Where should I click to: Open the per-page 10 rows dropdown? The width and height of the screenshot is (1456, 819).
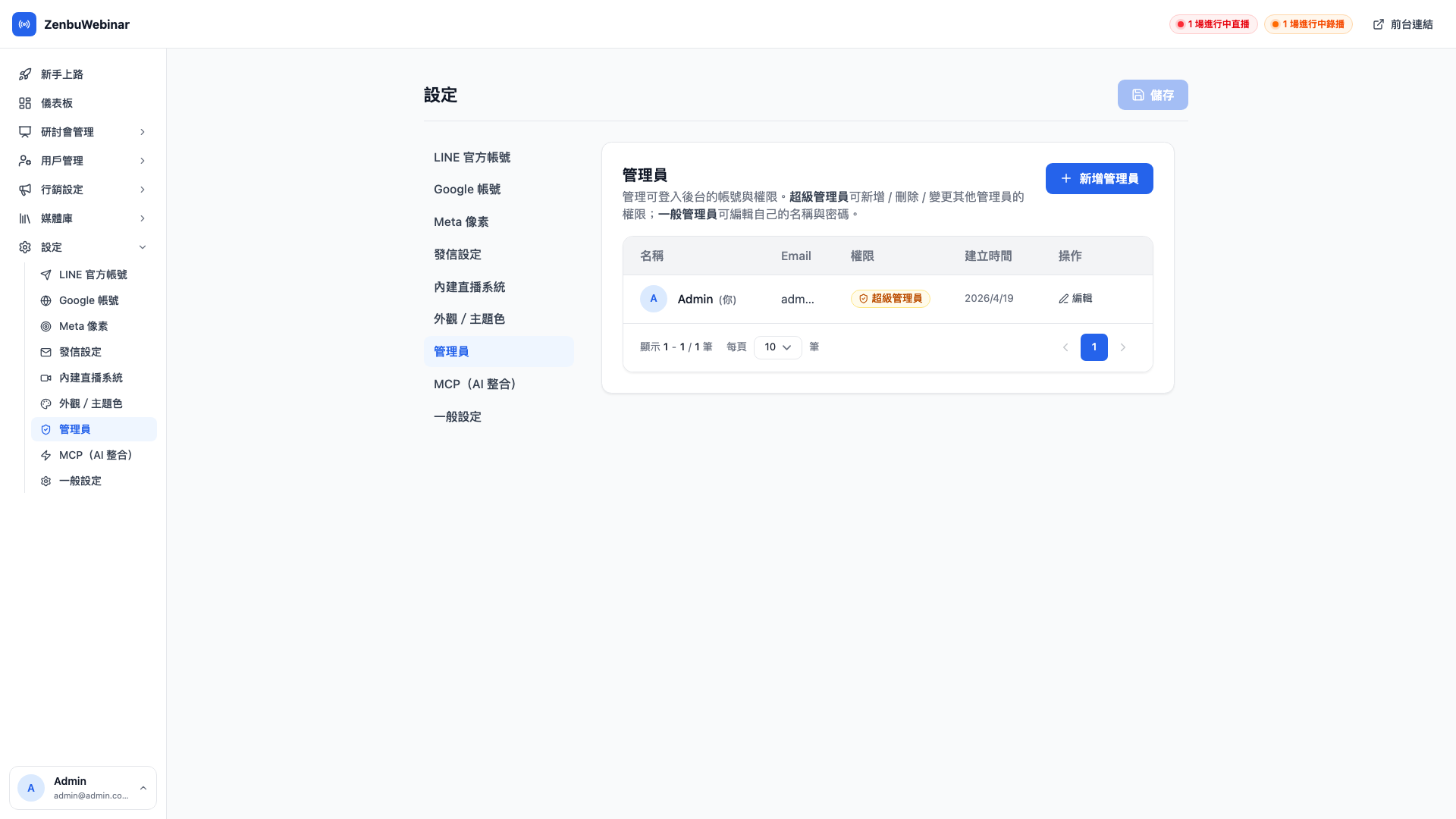click(777, 347)
